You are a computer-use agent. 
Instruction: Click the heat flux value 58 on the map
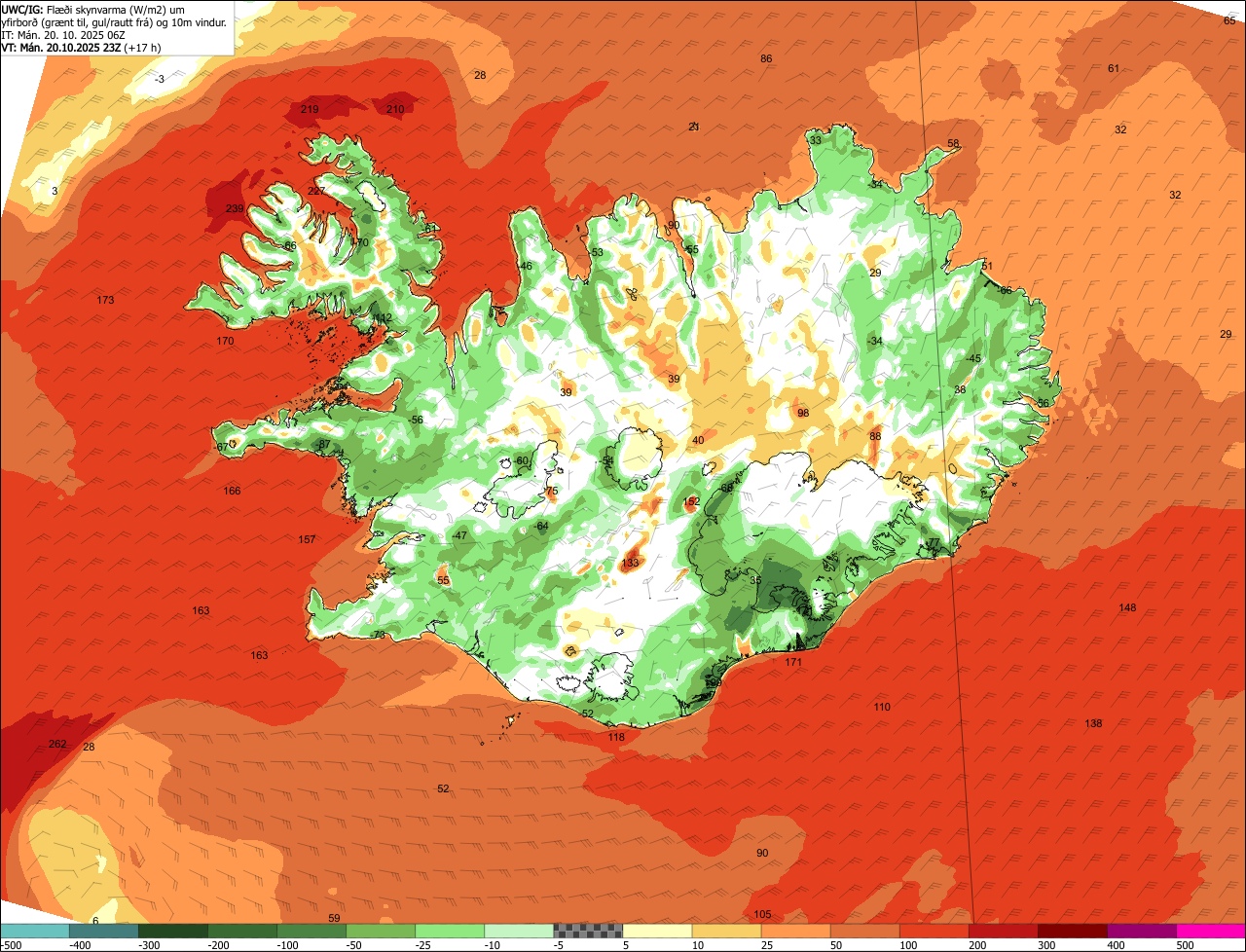(x=953, y=143)
